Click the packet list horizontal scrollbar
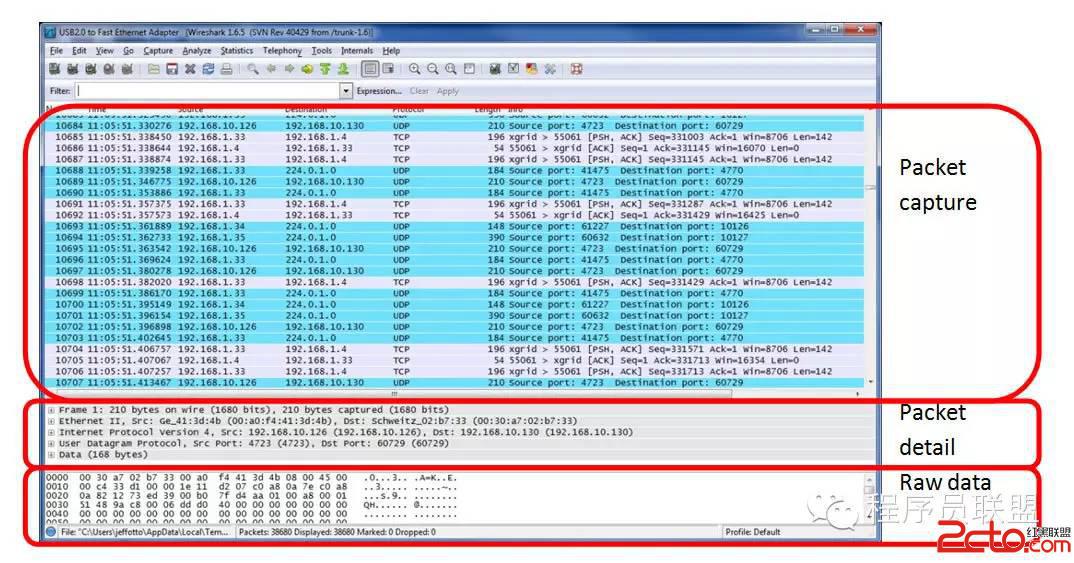 click(x=393, y=394)
